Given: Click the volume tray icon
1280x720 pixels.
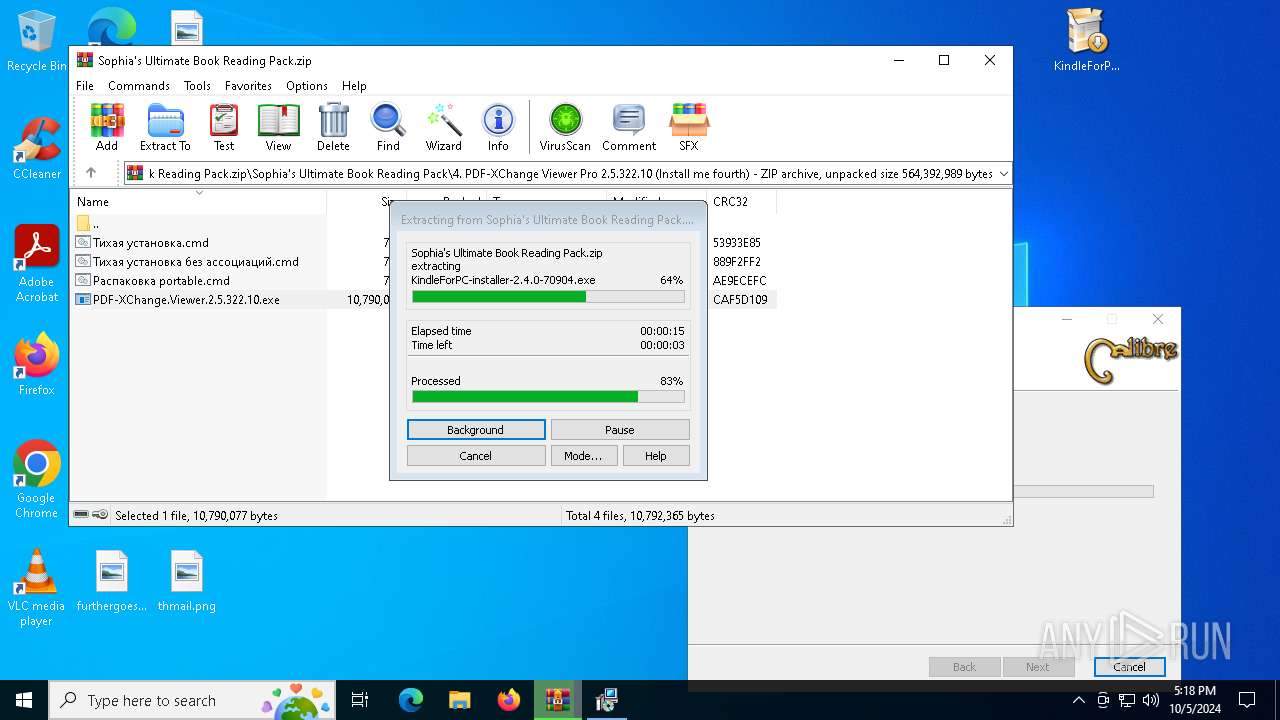Looking at the screenshot, I should pyautogui.click(x=1151, y=700).
